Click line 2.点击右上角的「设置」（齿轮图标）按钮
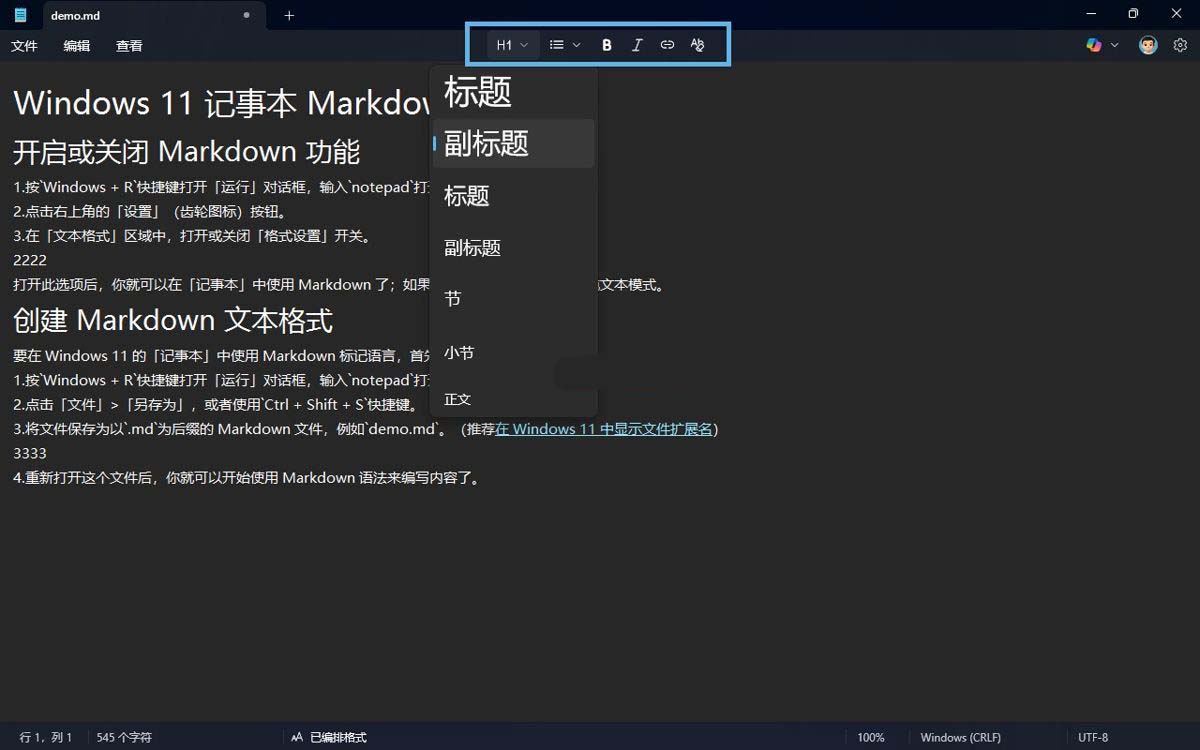 pos(151,211)
